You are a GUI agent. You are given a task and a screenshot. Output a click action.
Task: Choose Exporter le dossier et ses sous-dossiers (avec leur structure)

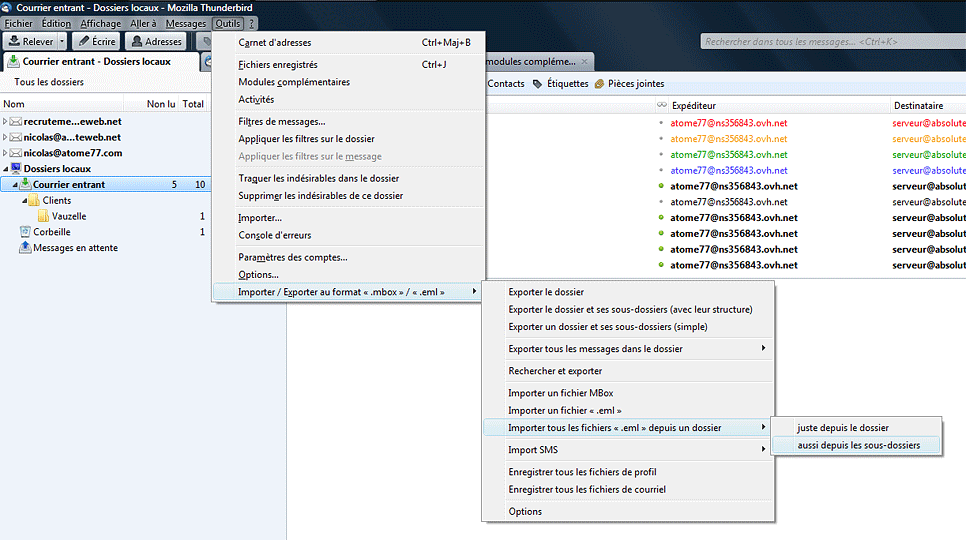tap(628, 309)
